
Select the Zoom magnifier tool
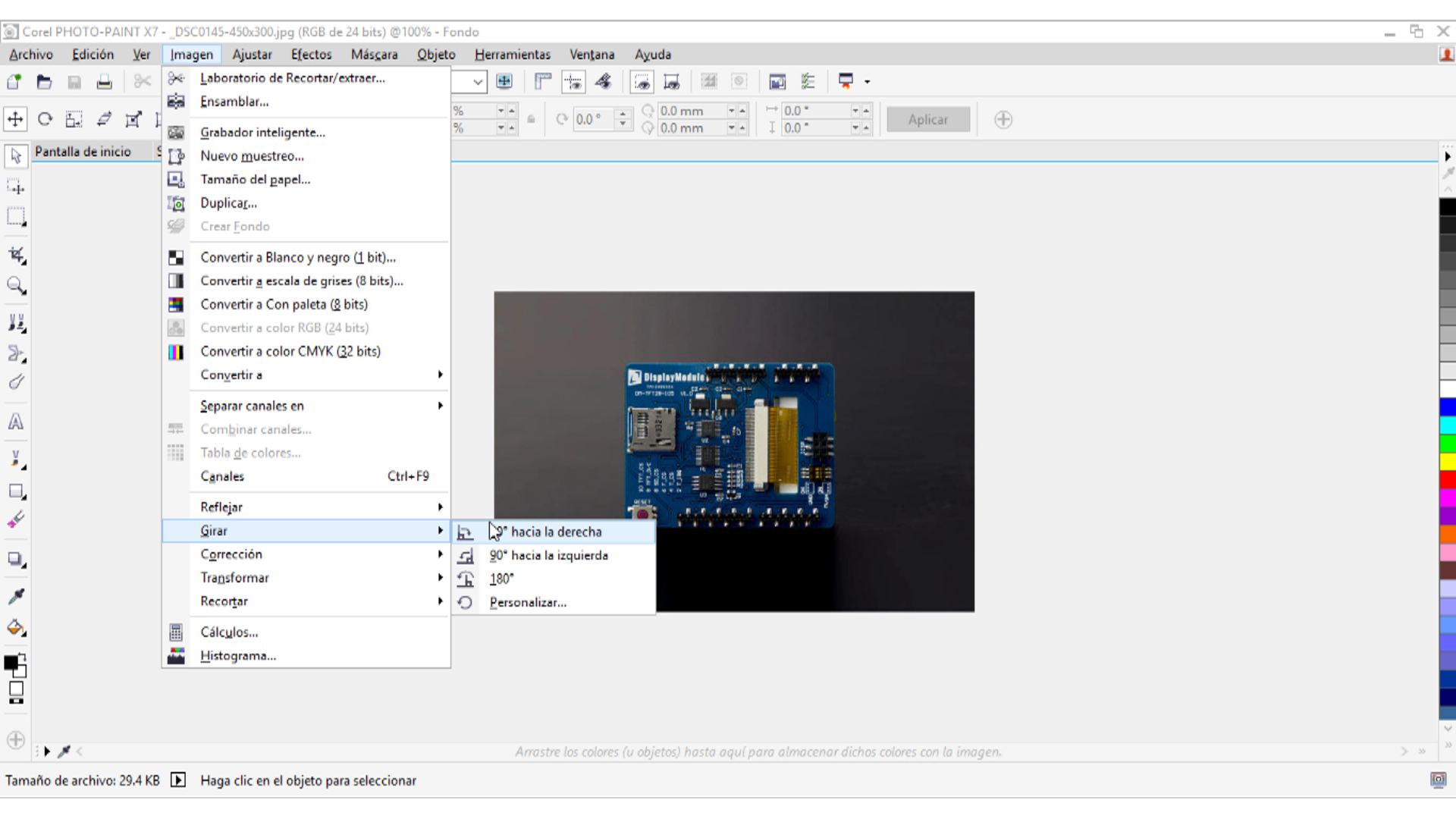point(16,286)
